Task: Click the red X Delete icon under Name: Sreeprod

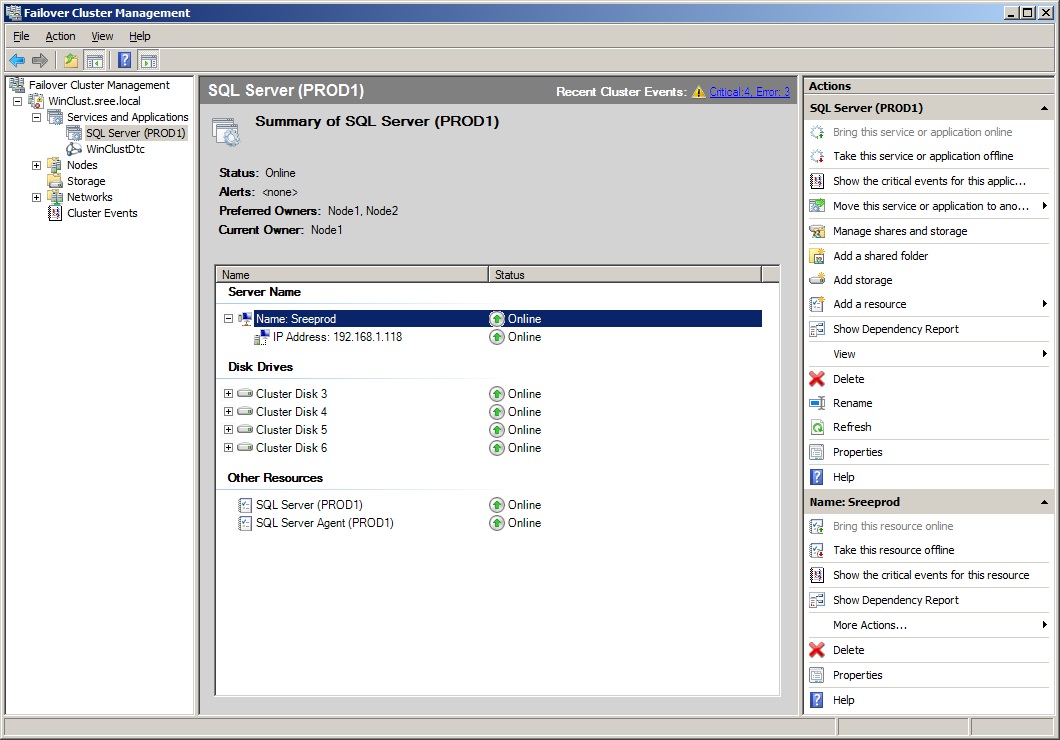Action: click(817, 650)
